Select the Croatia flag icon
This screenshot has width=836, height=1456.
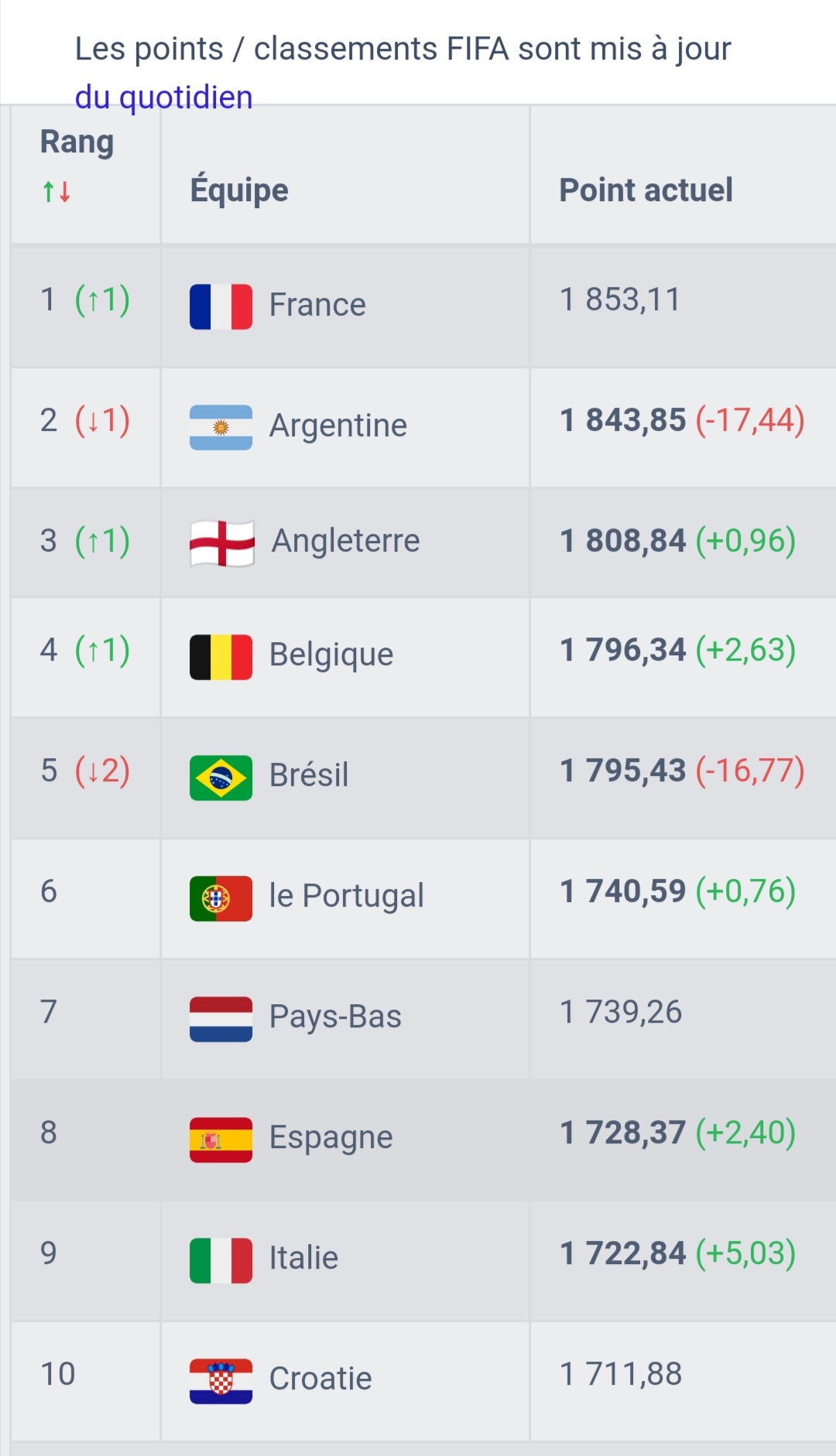click(221, 1381)
